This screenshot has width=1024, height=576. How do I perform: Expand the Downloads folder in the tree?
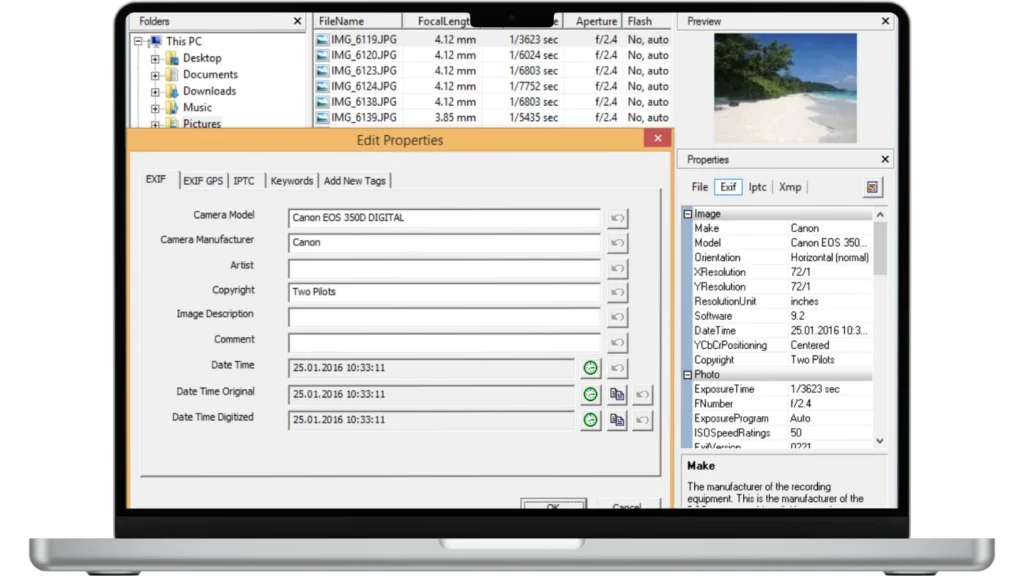coord(155,92)
